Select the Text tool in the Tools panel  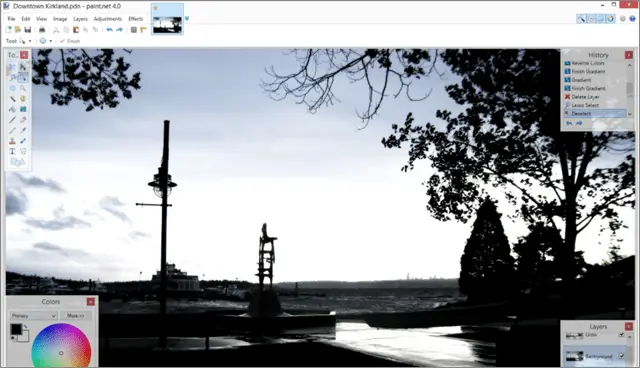[12, 151]
